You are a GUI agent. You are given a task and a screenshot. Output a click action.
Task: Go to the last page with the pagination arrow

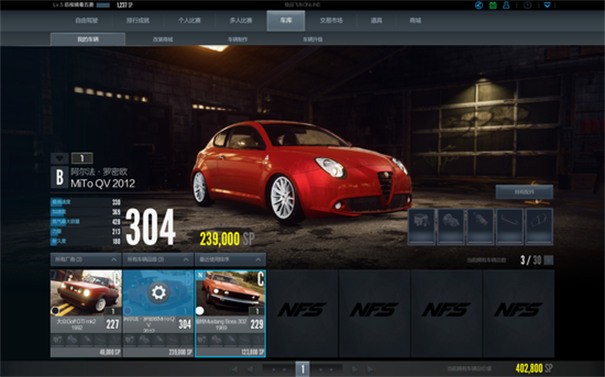370,369
